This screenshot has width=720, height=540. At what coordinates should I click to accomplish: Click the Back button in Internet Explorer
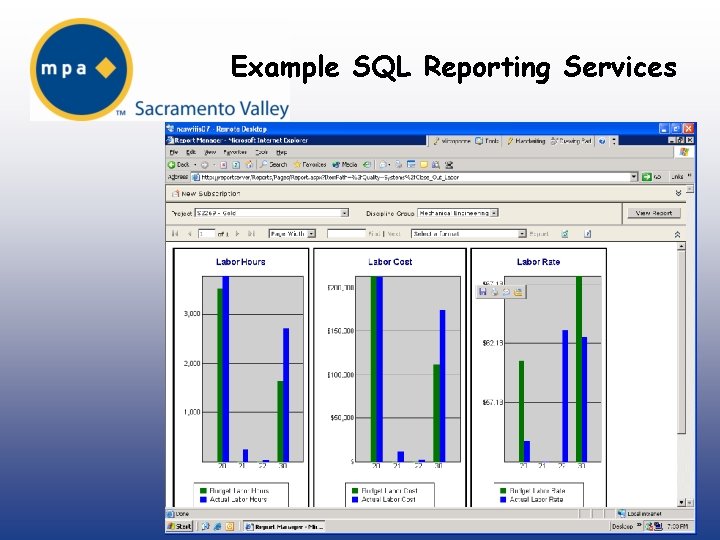(x=179, y=164)
